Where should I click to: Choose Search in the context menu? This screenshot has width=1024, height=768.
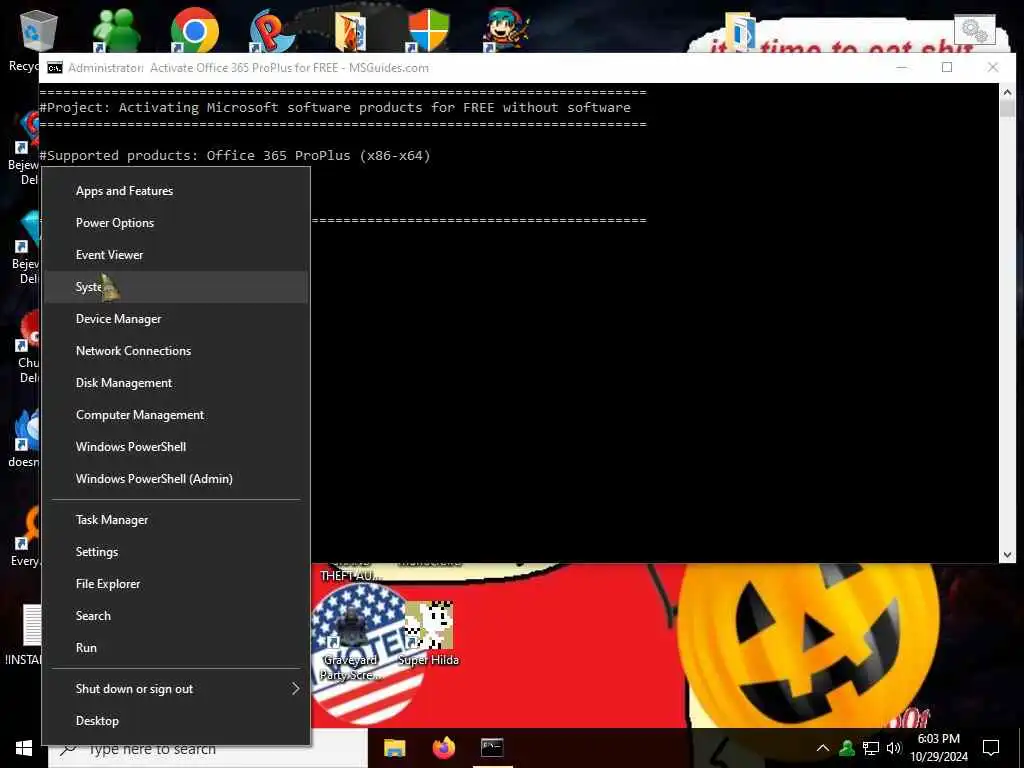point(176,616)
